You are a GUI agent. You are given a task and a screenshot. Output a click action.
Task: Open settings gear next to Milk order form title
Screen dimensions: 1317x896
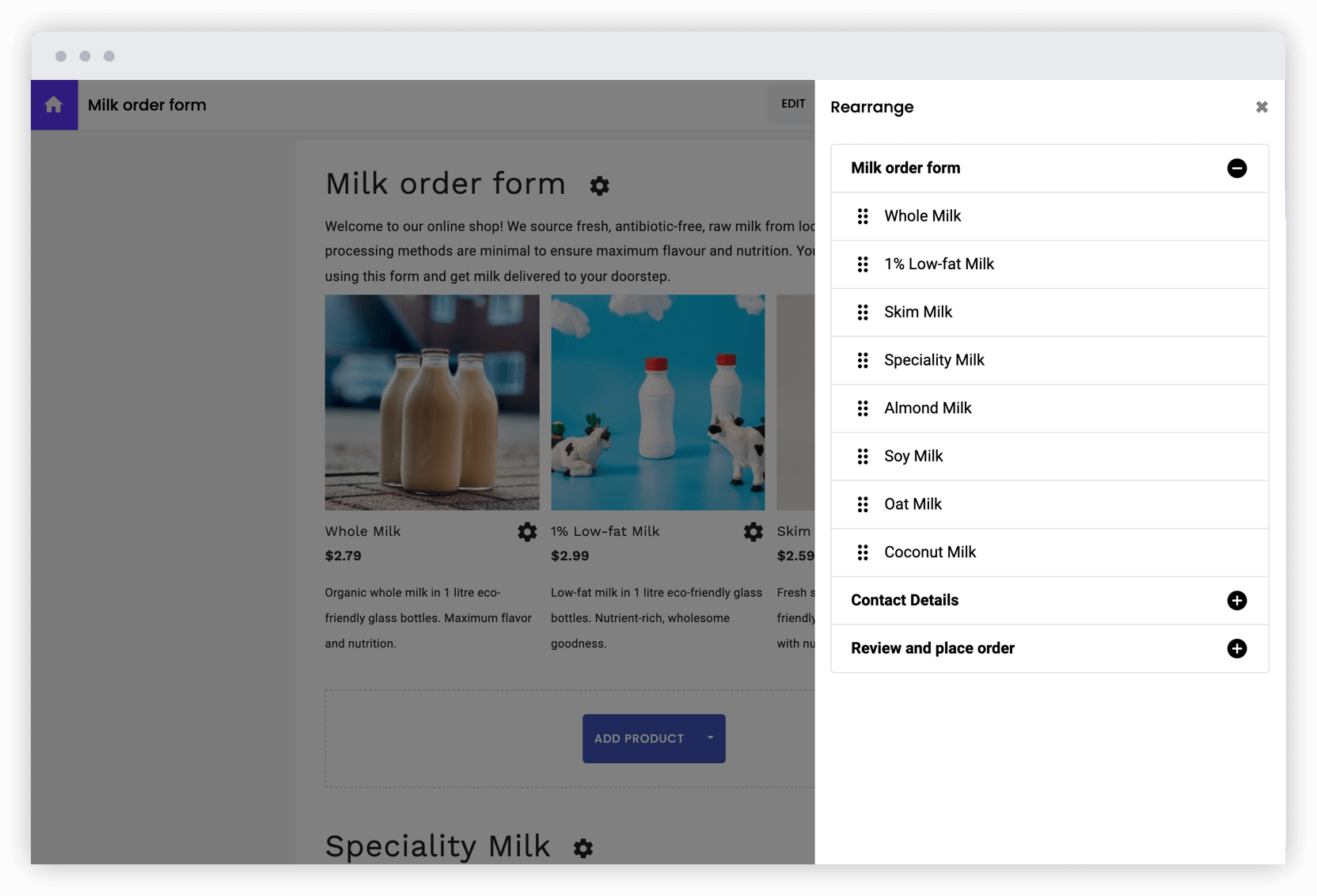tap(599, 185)
